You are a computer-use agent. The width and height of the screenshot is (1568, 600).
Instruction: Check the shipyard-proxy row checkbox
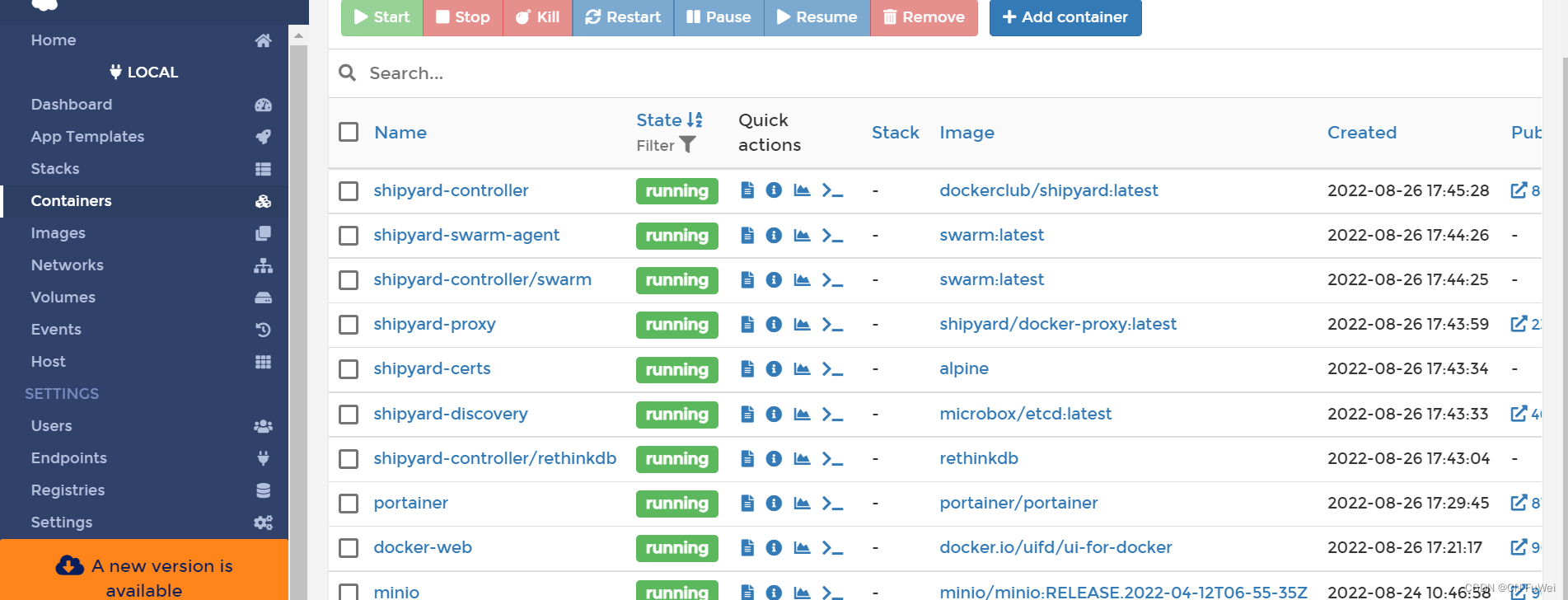point(349,325)
